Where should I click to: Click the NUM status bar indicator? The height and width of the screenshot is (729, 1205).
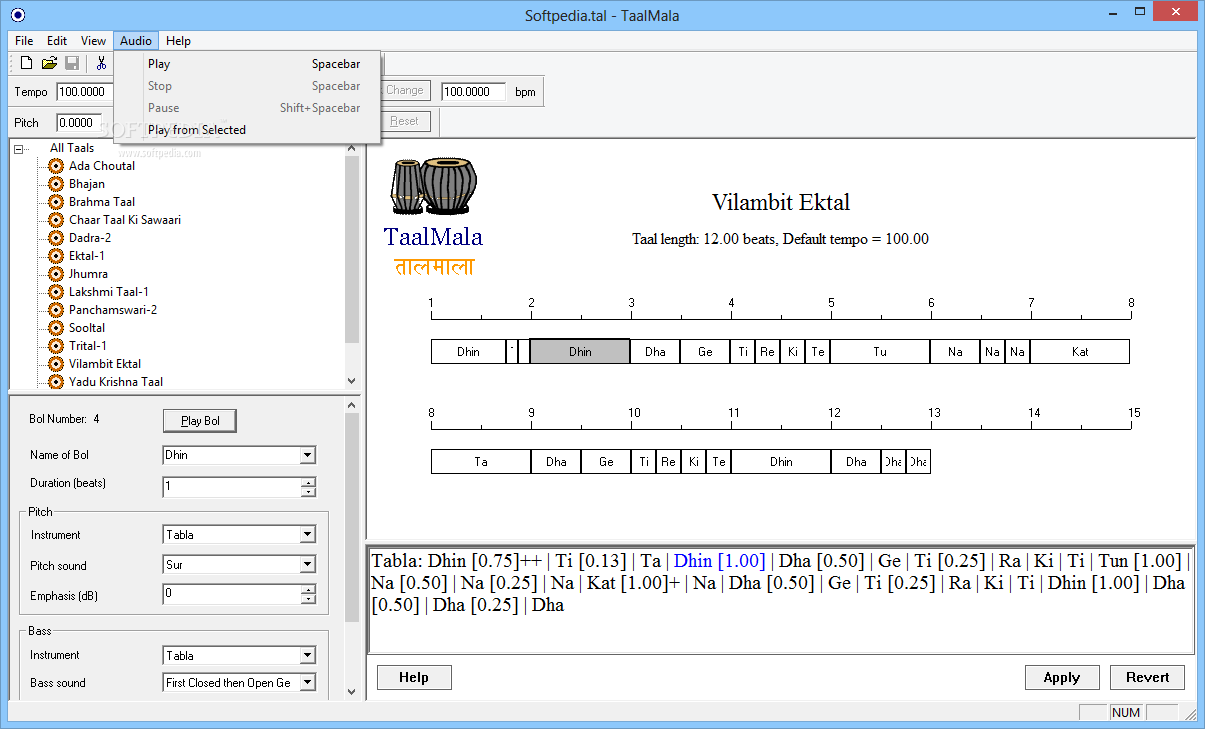1126,713
